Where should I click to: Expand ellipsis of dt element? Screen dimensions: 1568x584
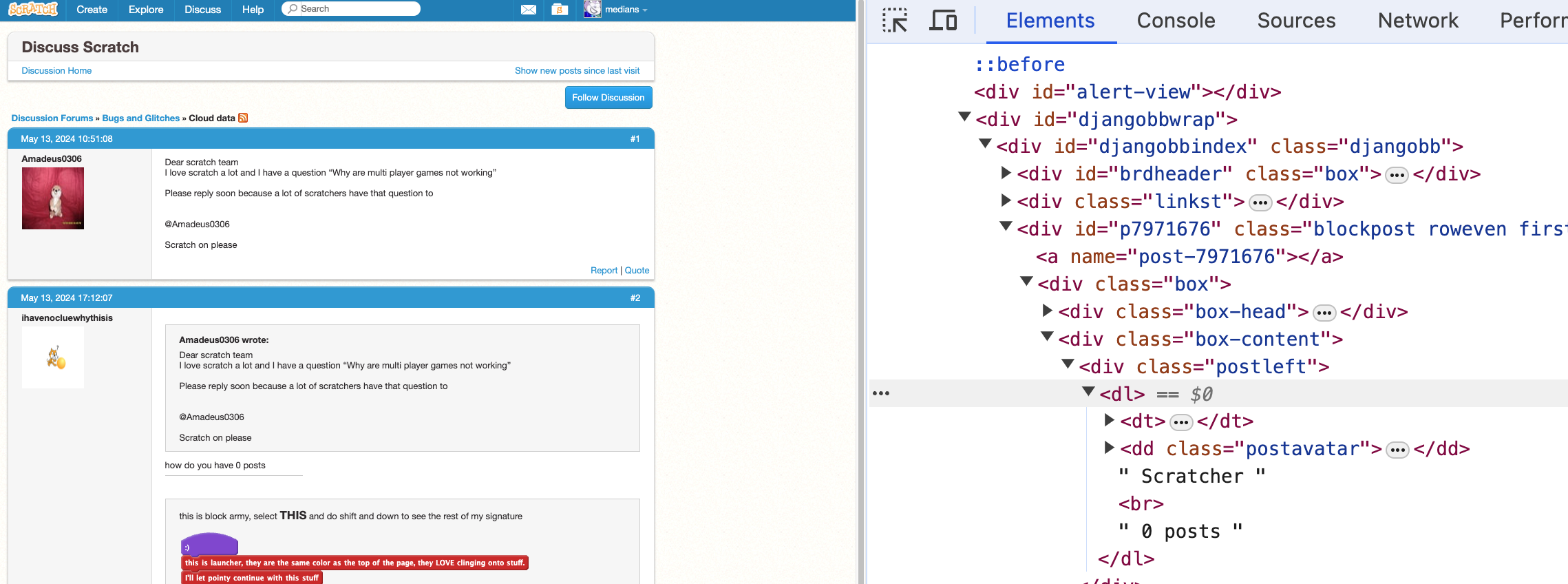pyautogui.click(x=1181, y=422)
